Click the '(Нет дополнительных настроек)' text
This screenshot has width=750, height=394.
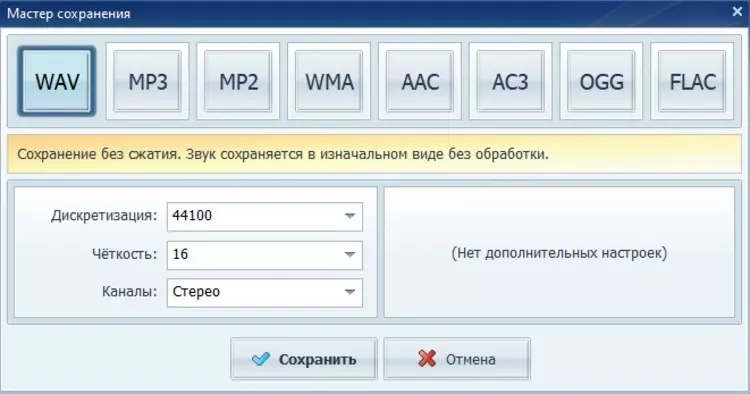559,252
